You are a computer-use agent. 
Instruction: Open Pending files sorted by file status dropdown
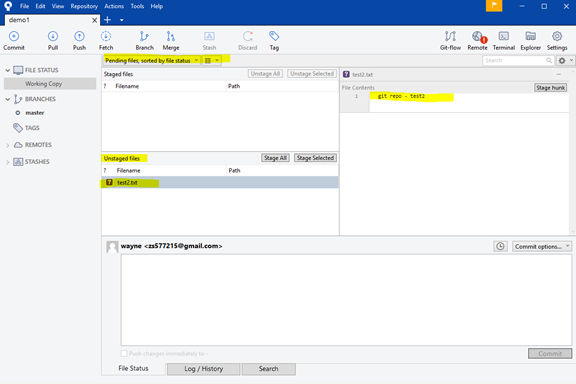click(x=151, y=60)
